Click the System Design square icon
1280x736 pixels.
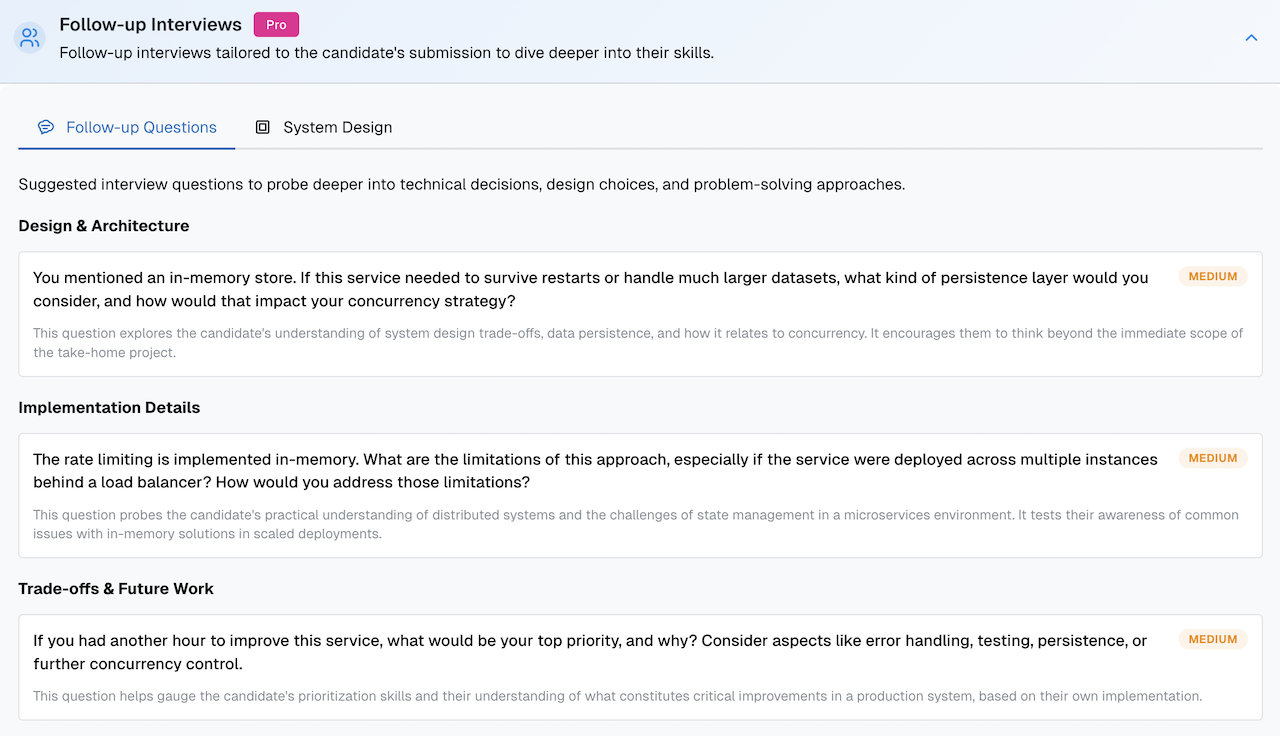(263, 127)
